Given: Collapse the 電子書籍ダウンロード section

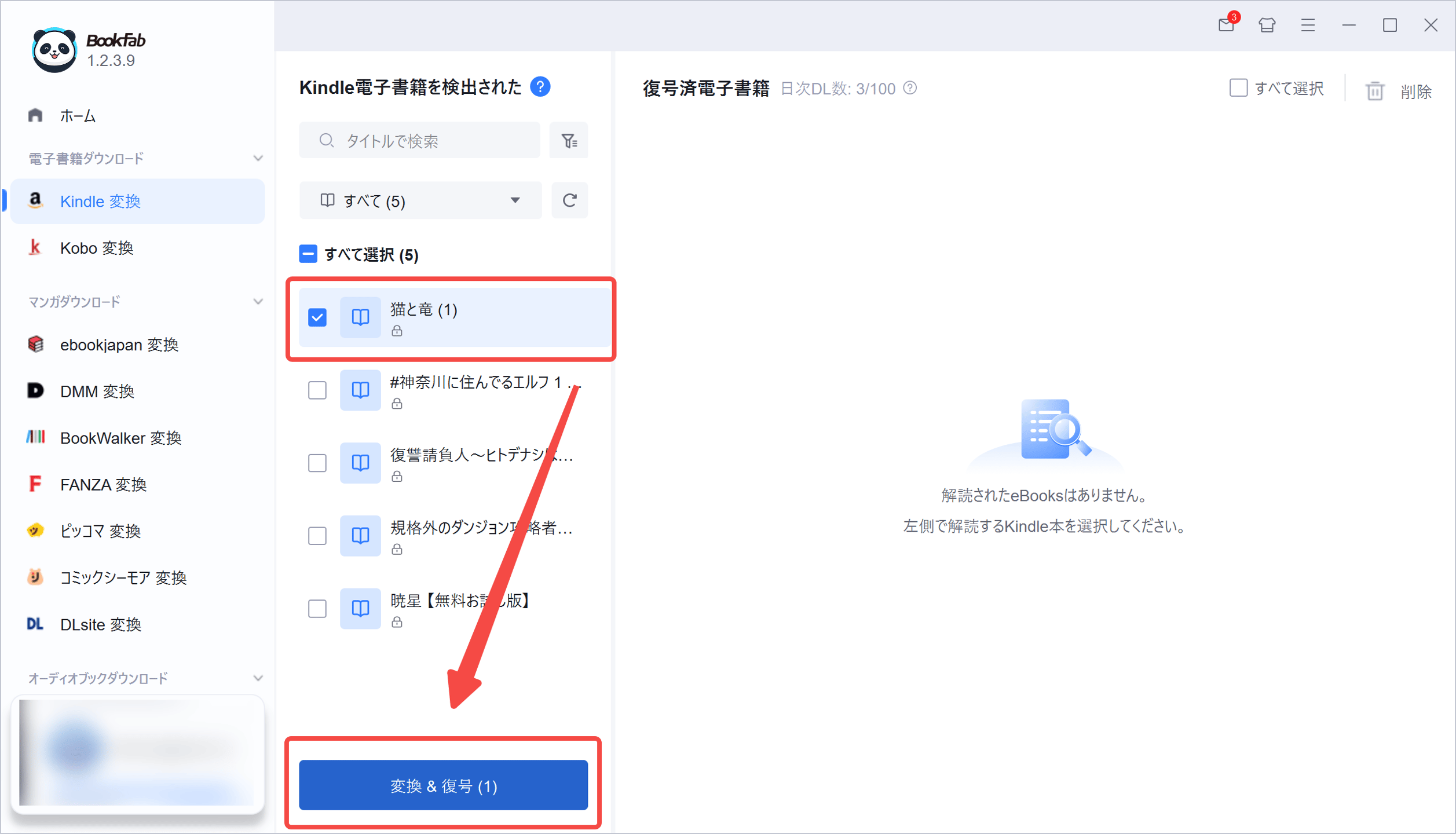Looking at the screenshot, I should [258, 158].
